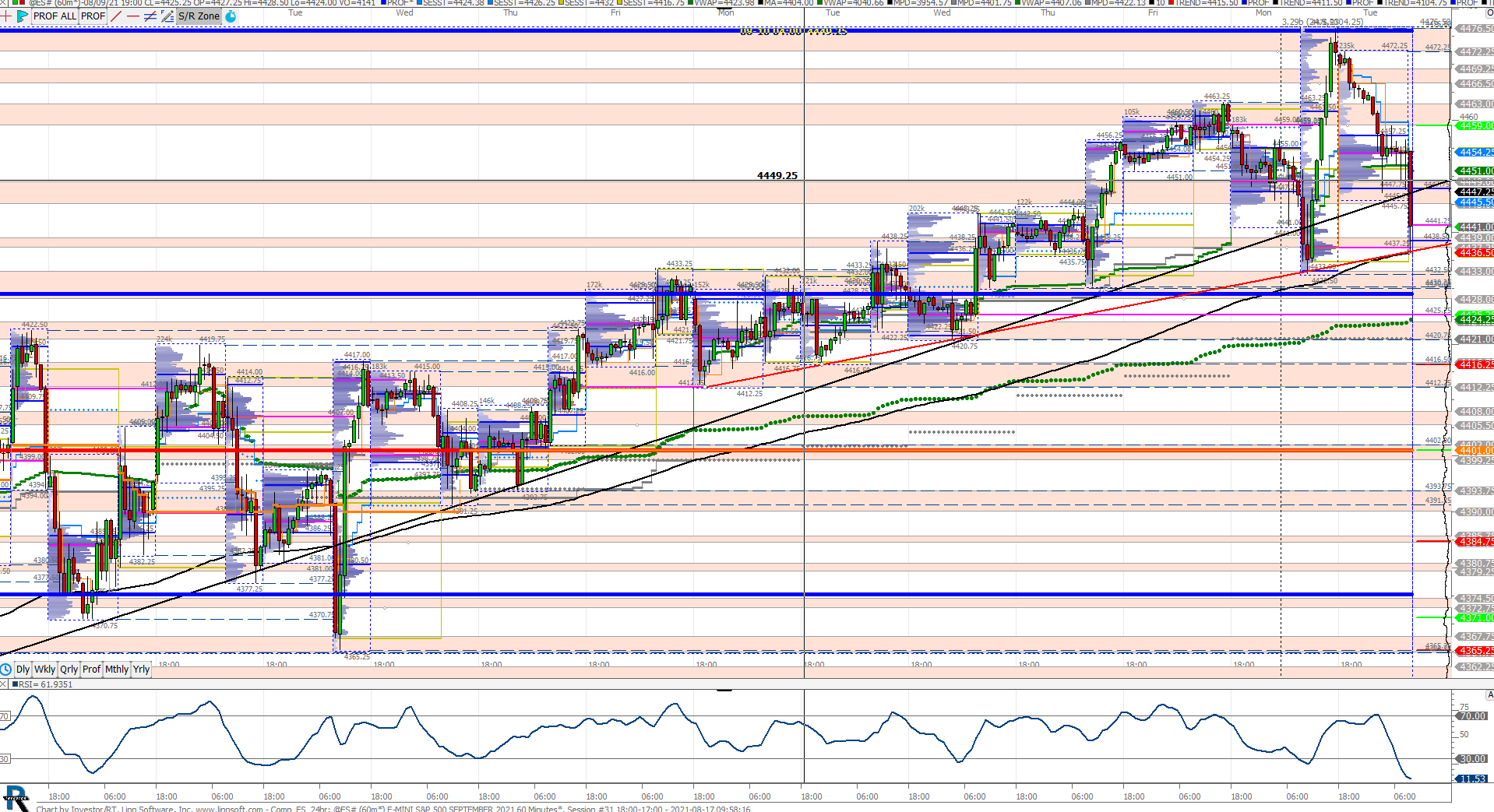Toggle the PROF ALL profiles button

click(x=55, y=16)
